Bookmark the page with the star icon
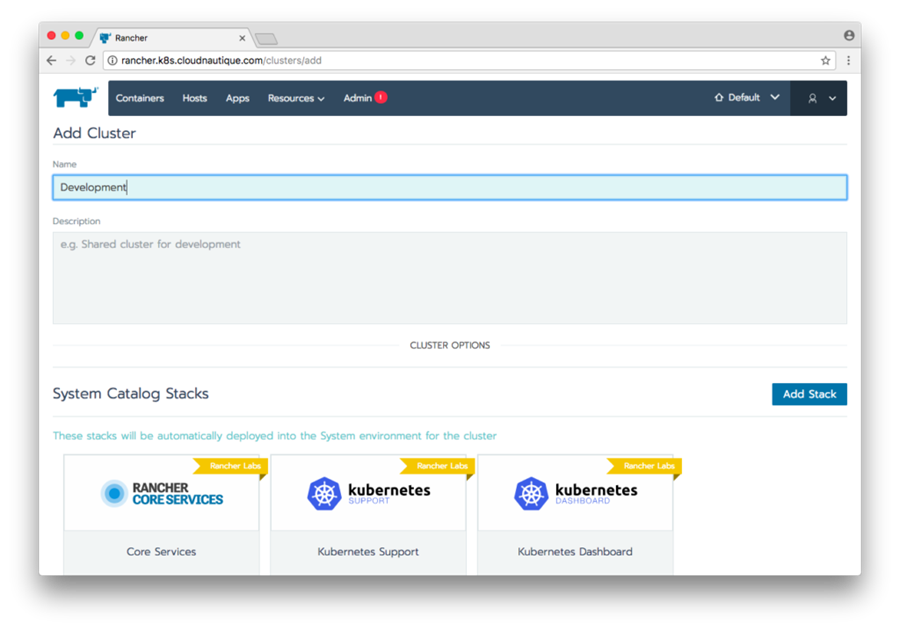 coord(825,60)
